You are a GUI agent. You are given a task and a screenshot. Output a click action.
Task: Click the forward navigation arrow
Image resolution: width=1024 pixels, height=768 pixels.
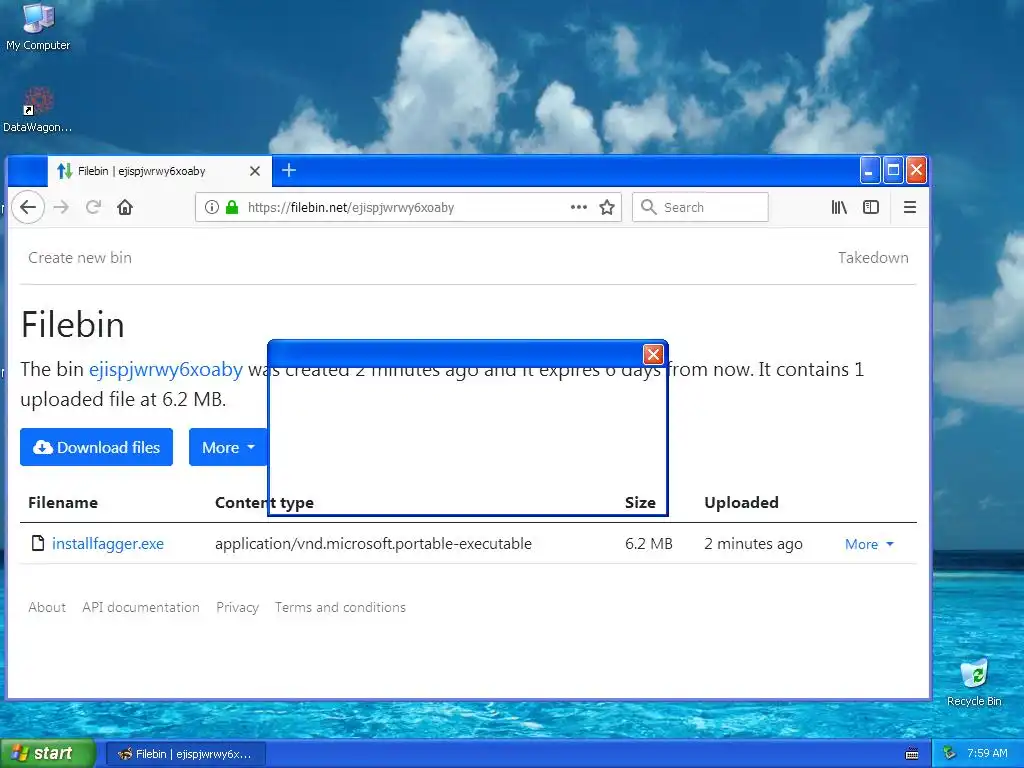click(x=61, y=208)
